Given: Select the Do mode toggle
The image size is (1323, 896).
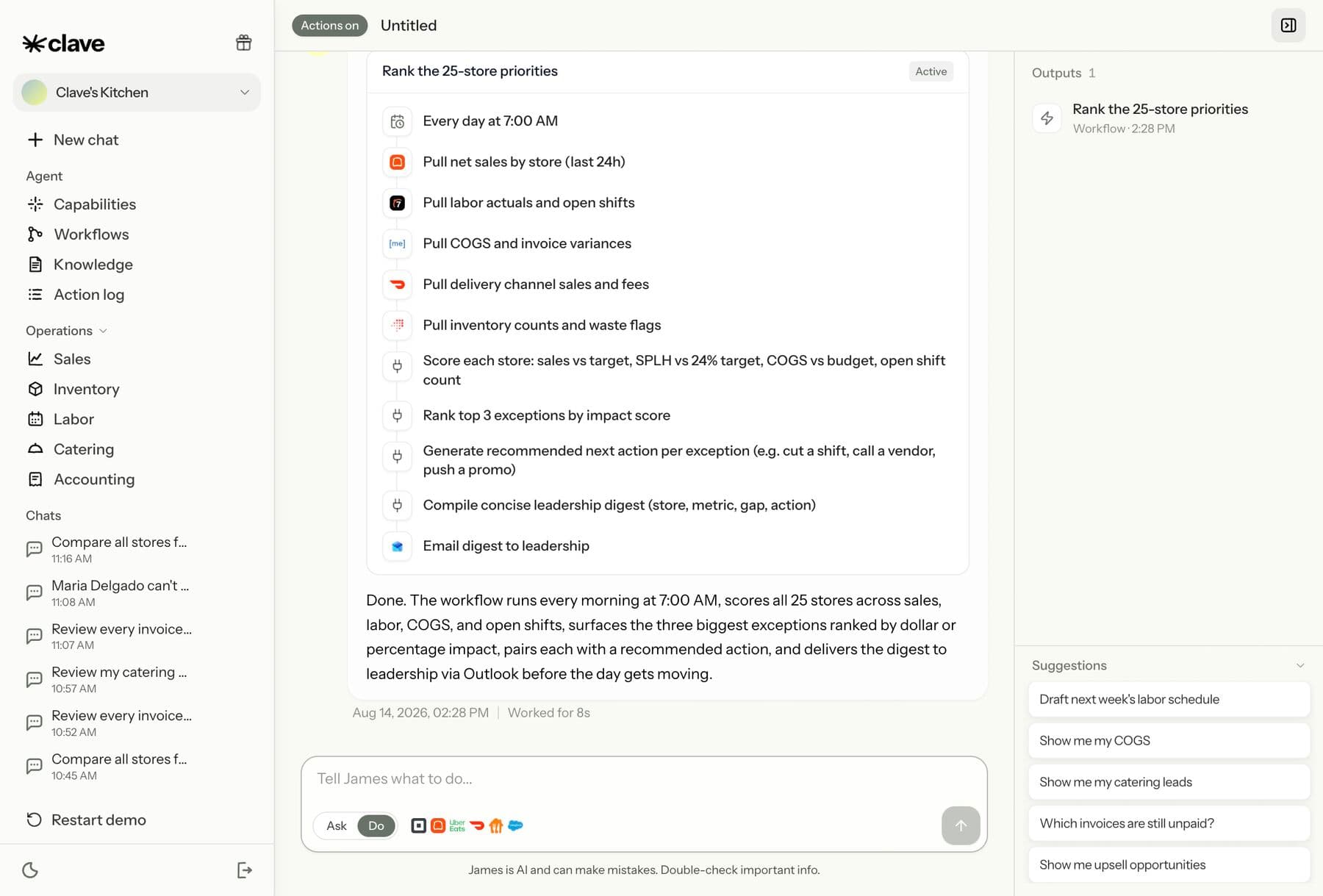Looking at the screenshot, I should [376, 825].
